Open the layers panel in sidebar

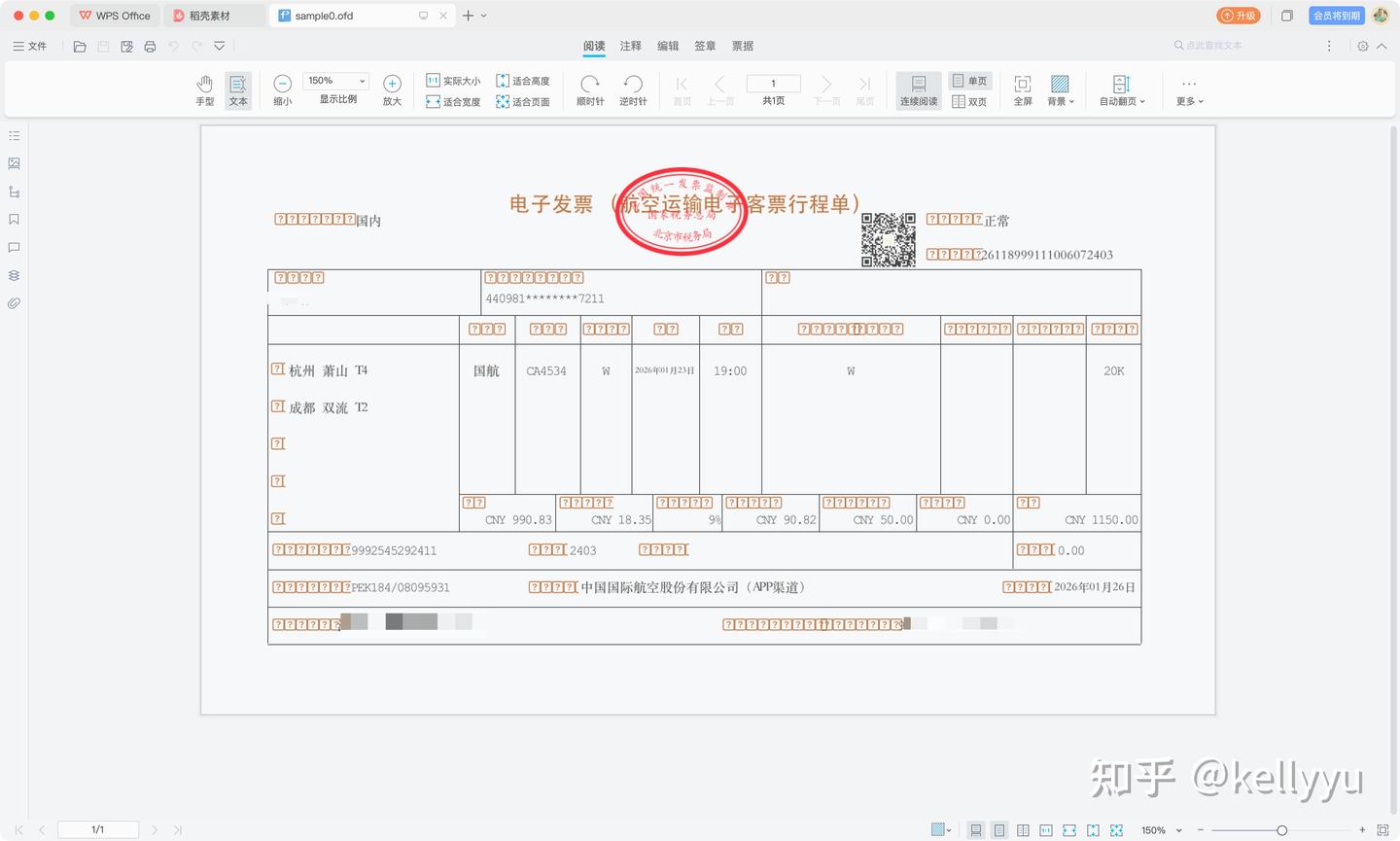click(x=14, y=275)
